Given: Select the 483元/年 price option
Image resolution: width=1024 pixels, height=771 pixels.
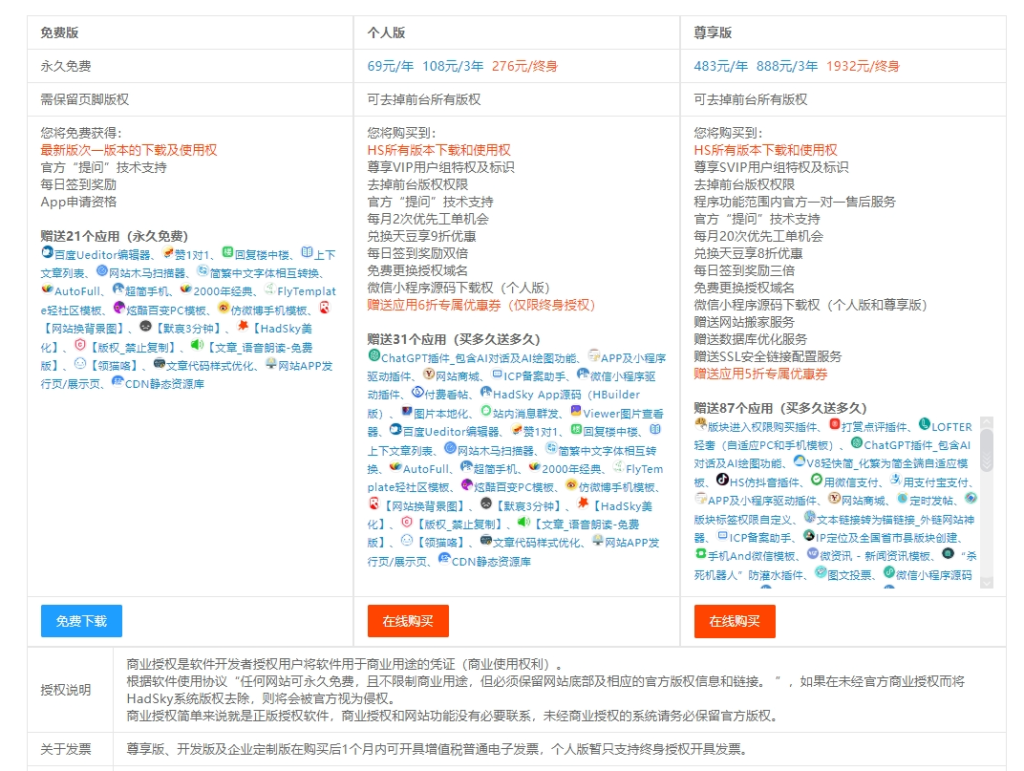Looking at the screenshot, I should pyautogui.click(x=721, y=66).
